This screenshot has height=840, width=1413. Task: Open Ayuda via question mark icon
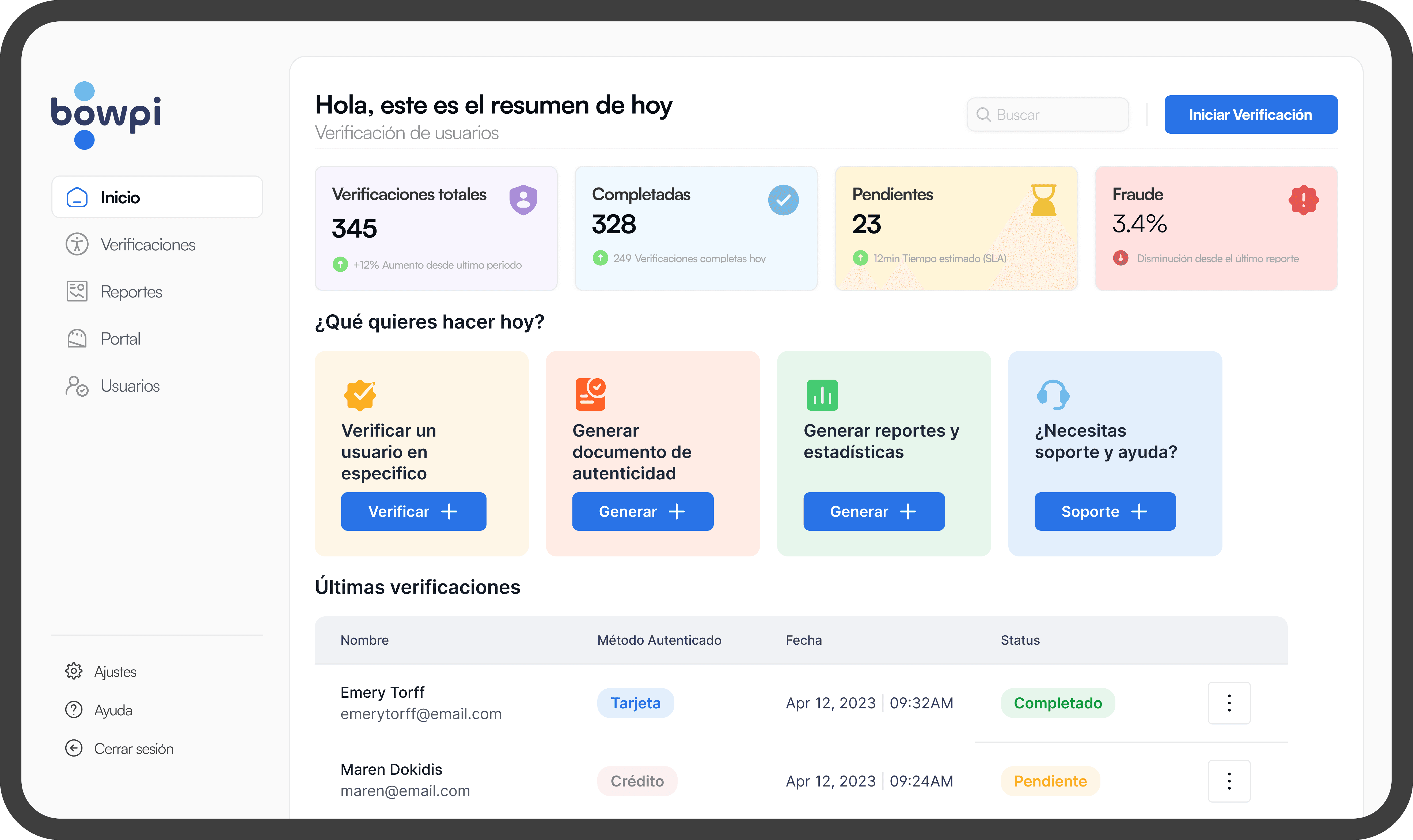tap(74, 710)
